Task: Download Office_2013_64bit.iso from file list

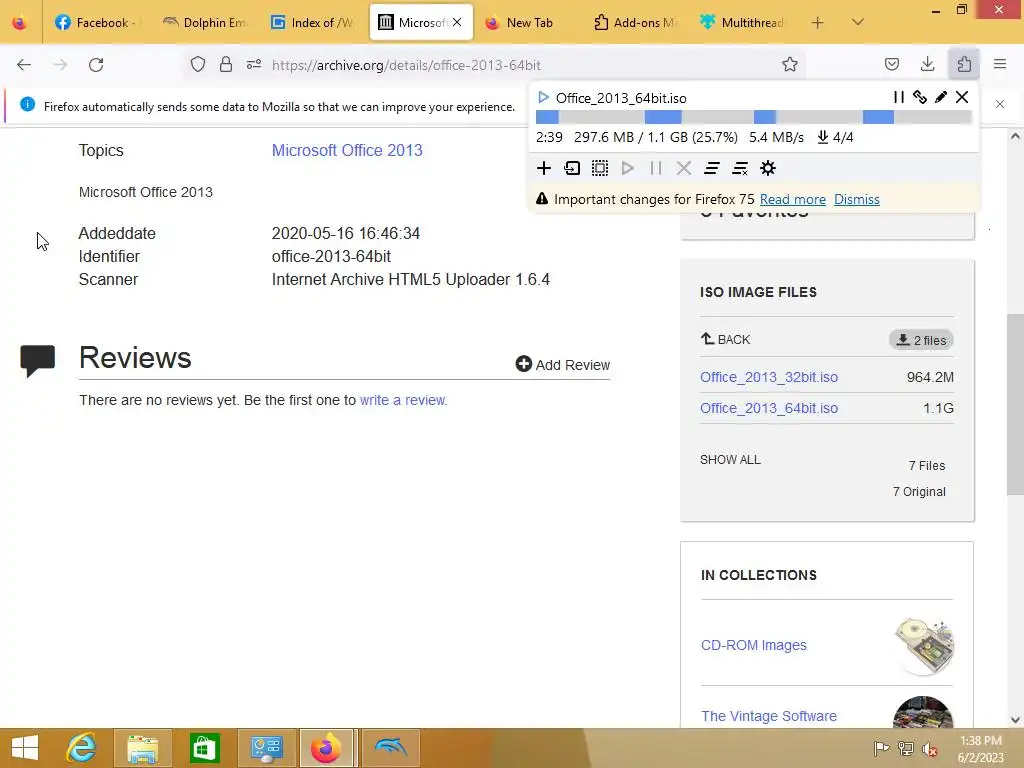Action: [769, 408]
